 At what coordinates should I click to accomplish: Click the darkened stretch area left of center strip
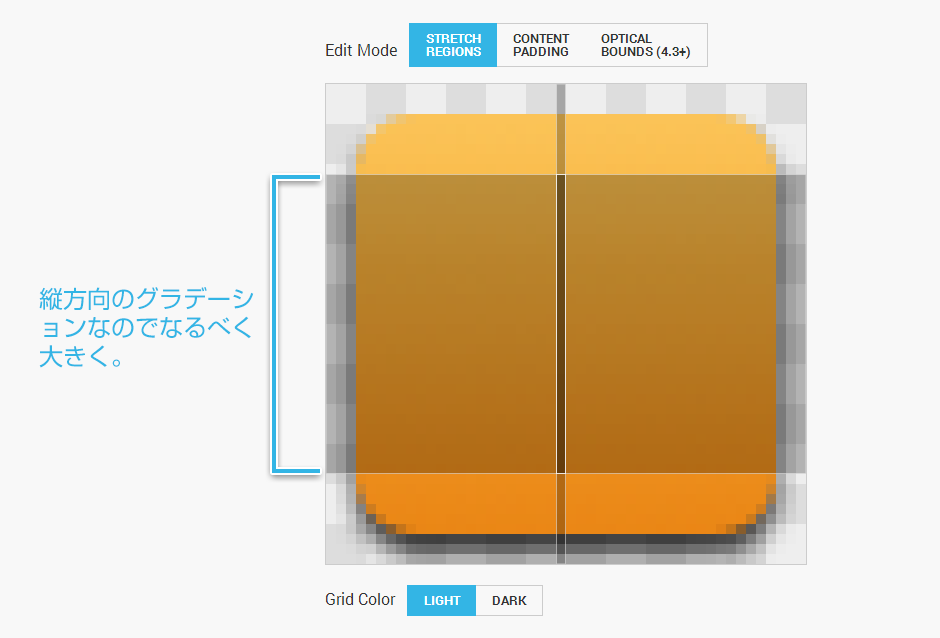click(456, 324)
